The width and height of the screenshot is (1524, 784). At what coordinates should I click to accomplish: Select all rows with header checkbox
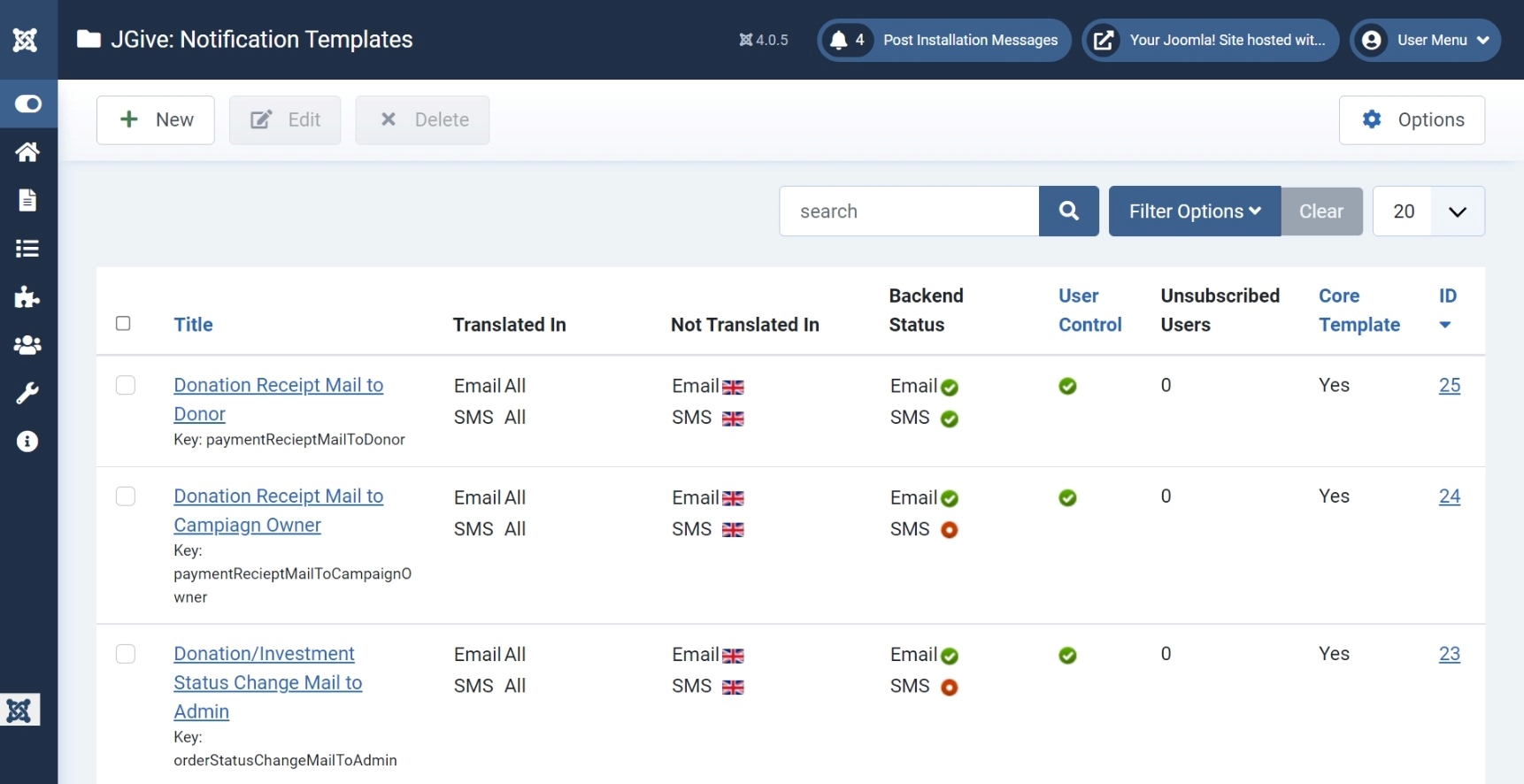click(123, 324)
